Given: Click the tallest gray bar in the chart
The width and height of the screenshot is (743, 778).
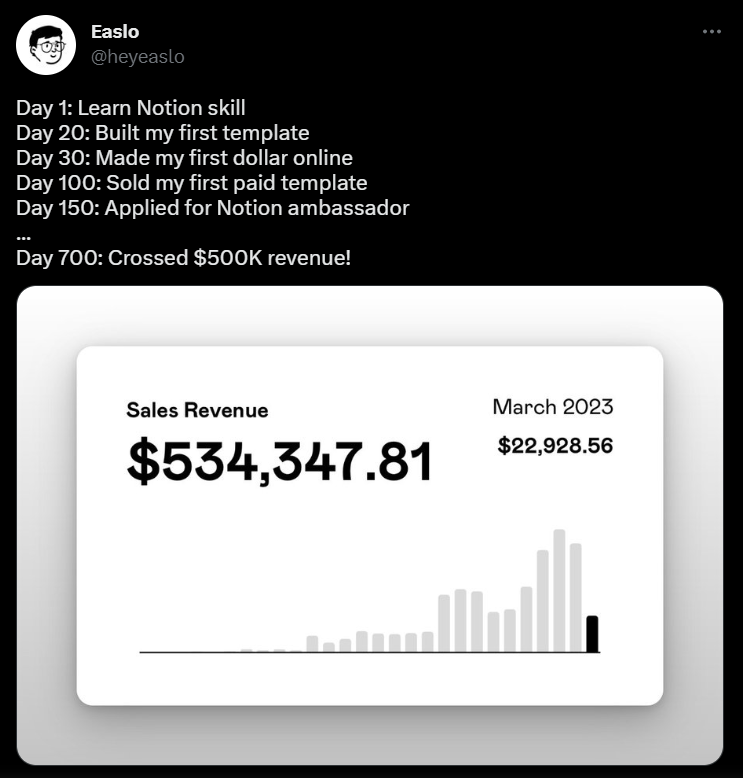Looking at the screenshot, I should pyautogui.click(x=559, y=590).
